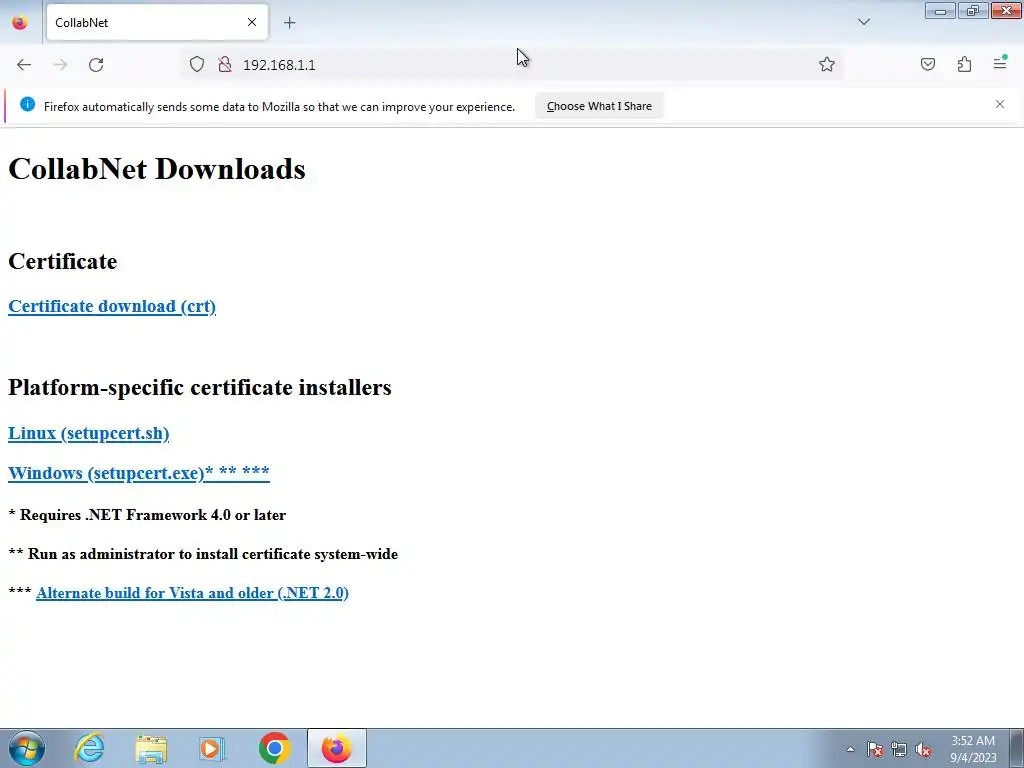Restore down the Firefox window

[972, 11]
